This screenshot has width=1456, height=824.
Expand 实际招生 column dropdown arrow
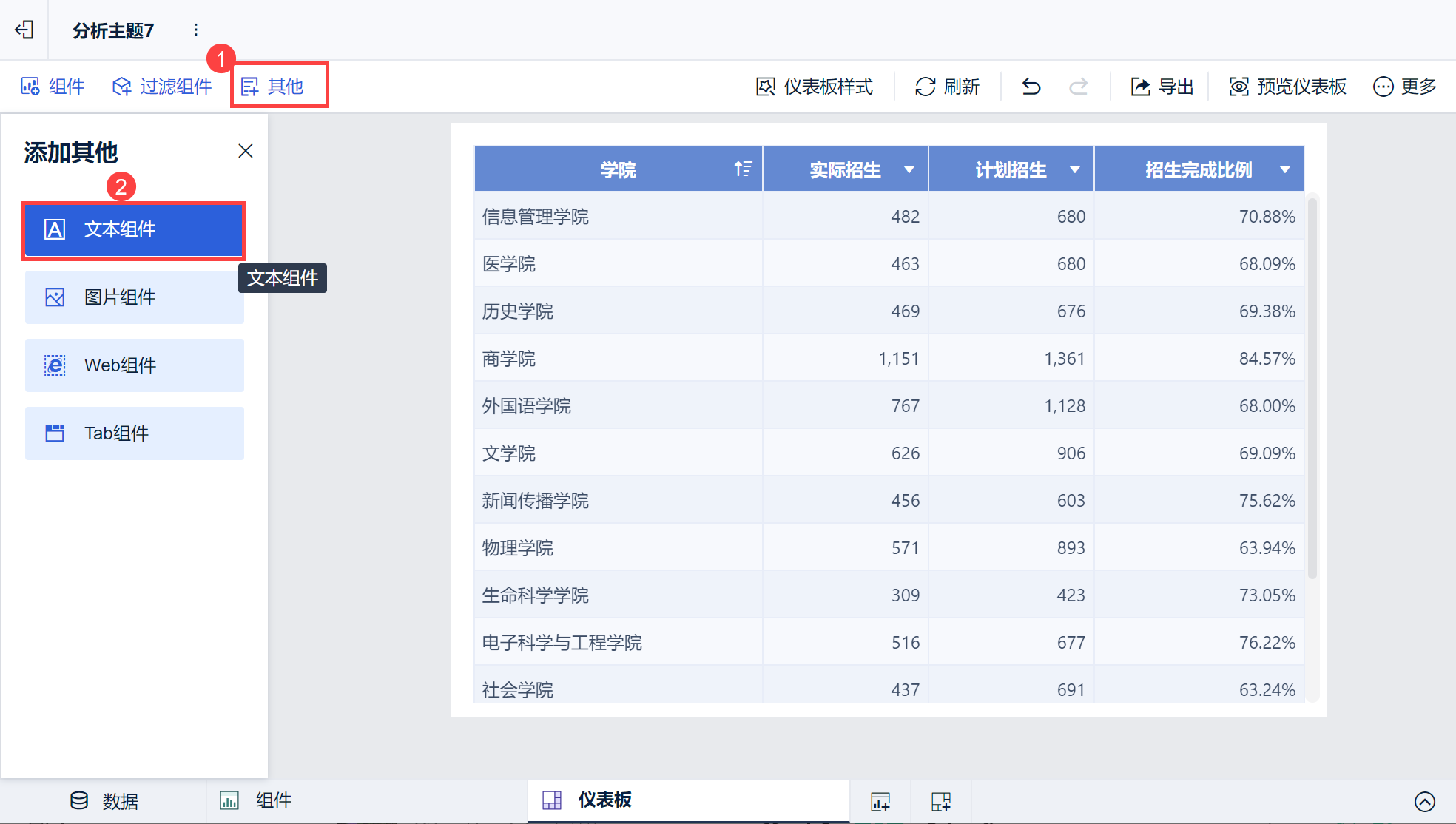tap(909, 169)
